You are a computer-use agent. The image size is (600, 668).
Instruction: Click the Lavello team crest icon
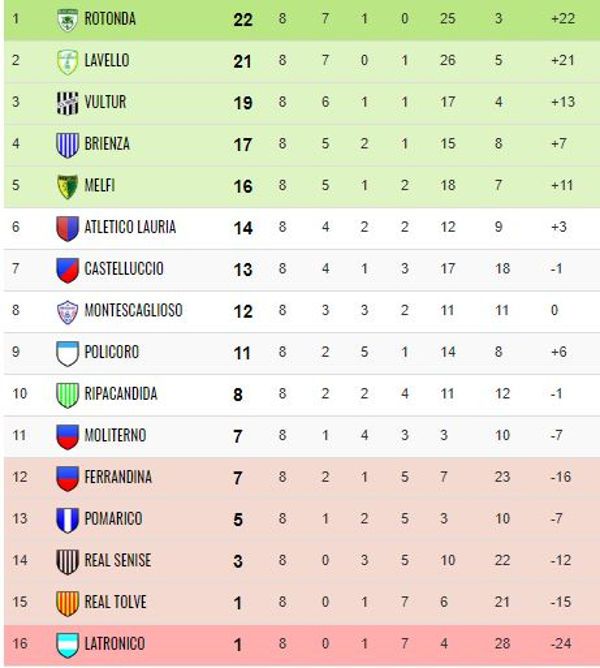pos(67,61)
